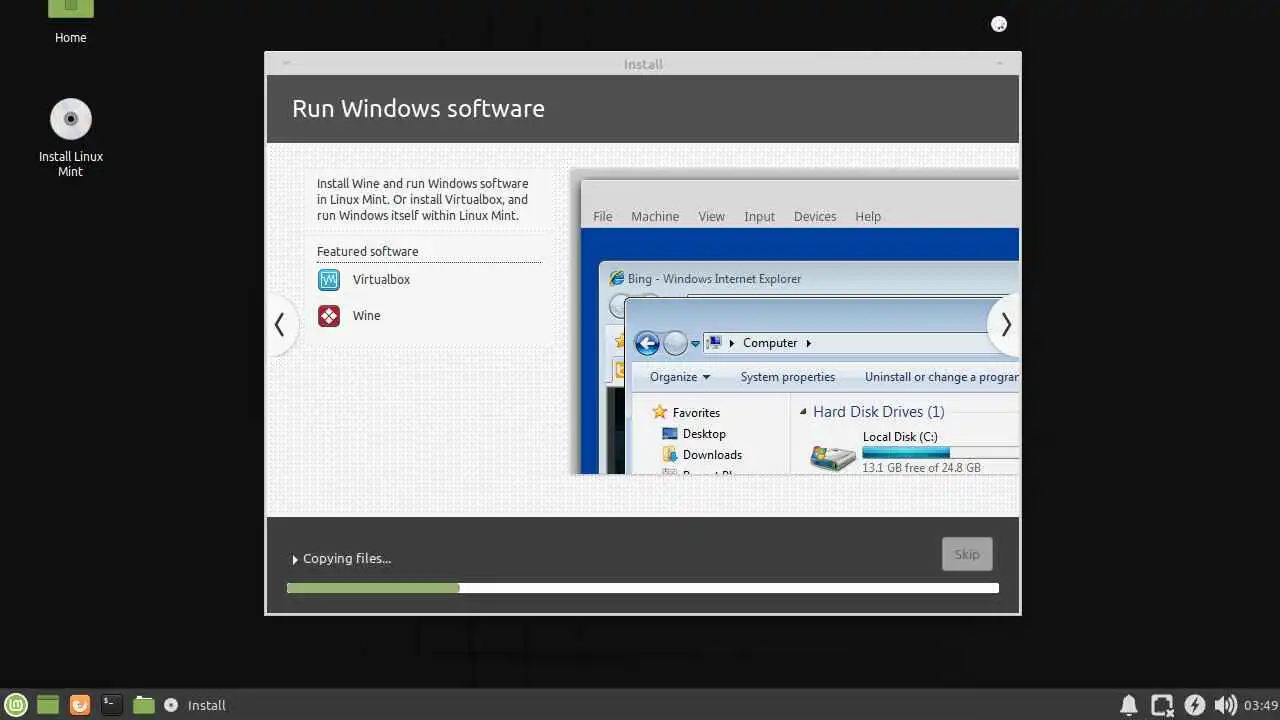This screenshot has height=720, width=1280.
Task: Click the Wine featured software icon
Action: tap(329, 316)
